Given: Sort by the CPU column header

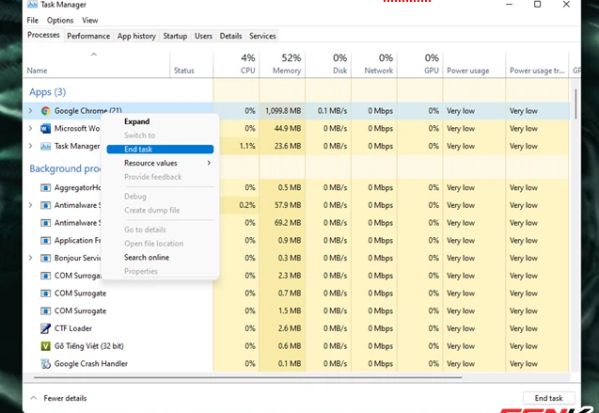Looking at the screenshot, I should pyautogui.click(x=236, y=64).
